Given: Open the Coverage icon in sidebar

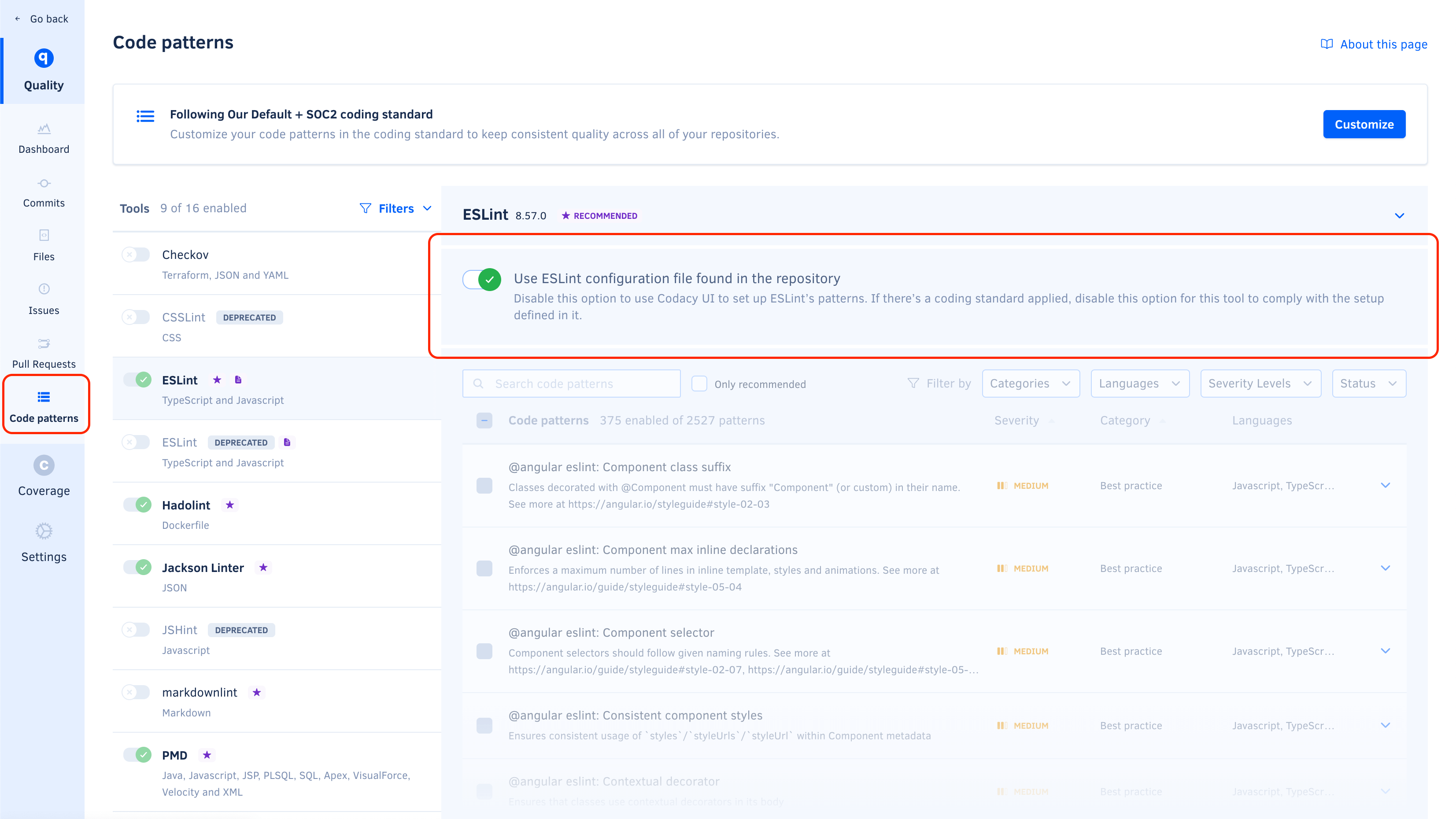Looking at the screenshot, I should click(44, 465).
